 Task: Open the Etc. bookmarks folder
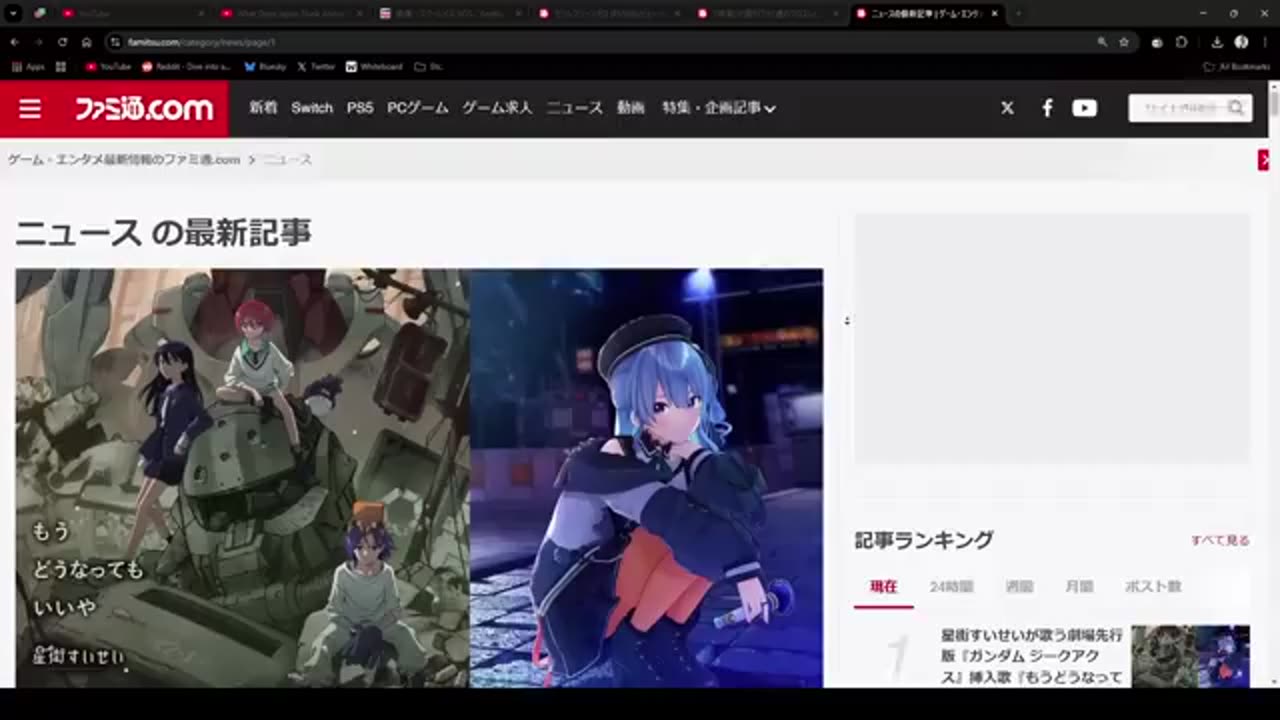429,67
